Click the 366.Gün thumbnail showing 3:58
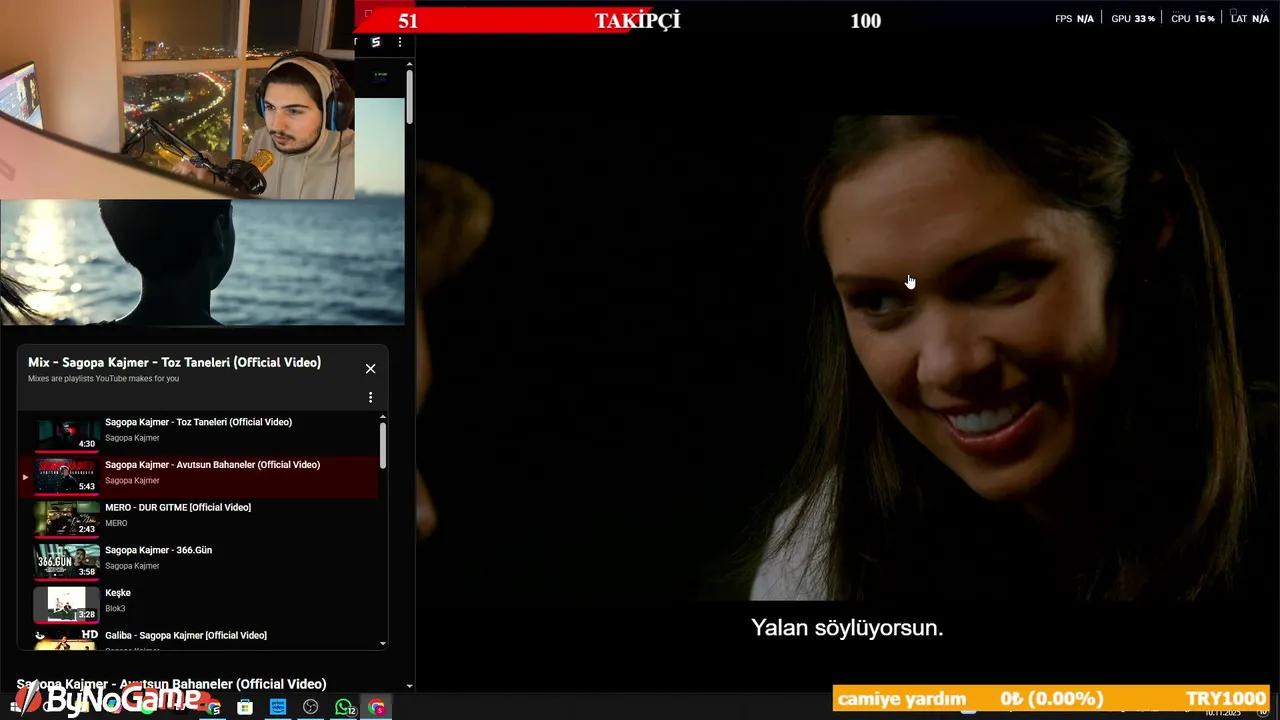This screenshot has height=720, width=1280. pyautogui.click(x=67, y=562)
